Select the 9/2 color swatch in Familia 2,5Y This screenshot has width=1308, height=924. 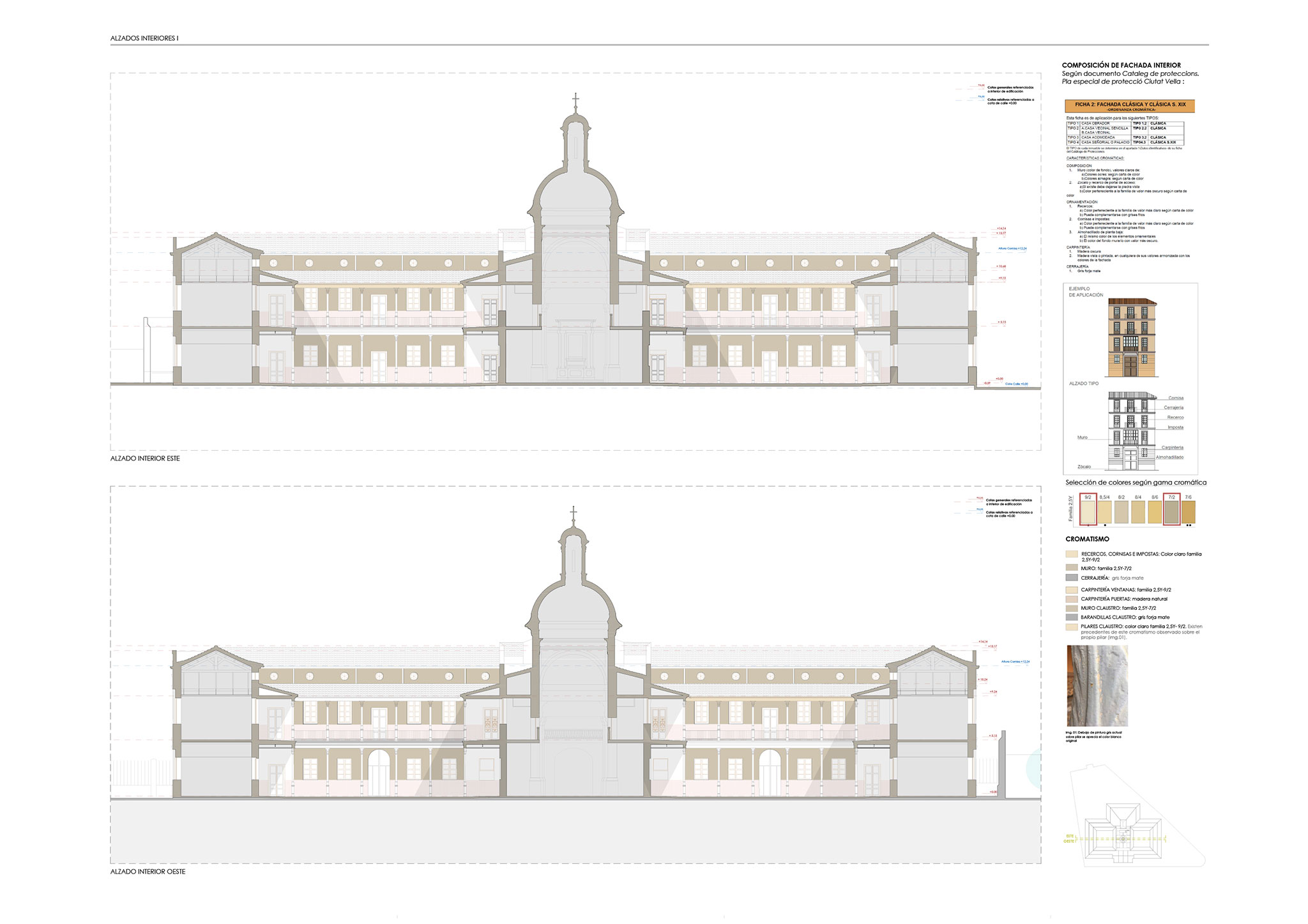coord(1088,511)
